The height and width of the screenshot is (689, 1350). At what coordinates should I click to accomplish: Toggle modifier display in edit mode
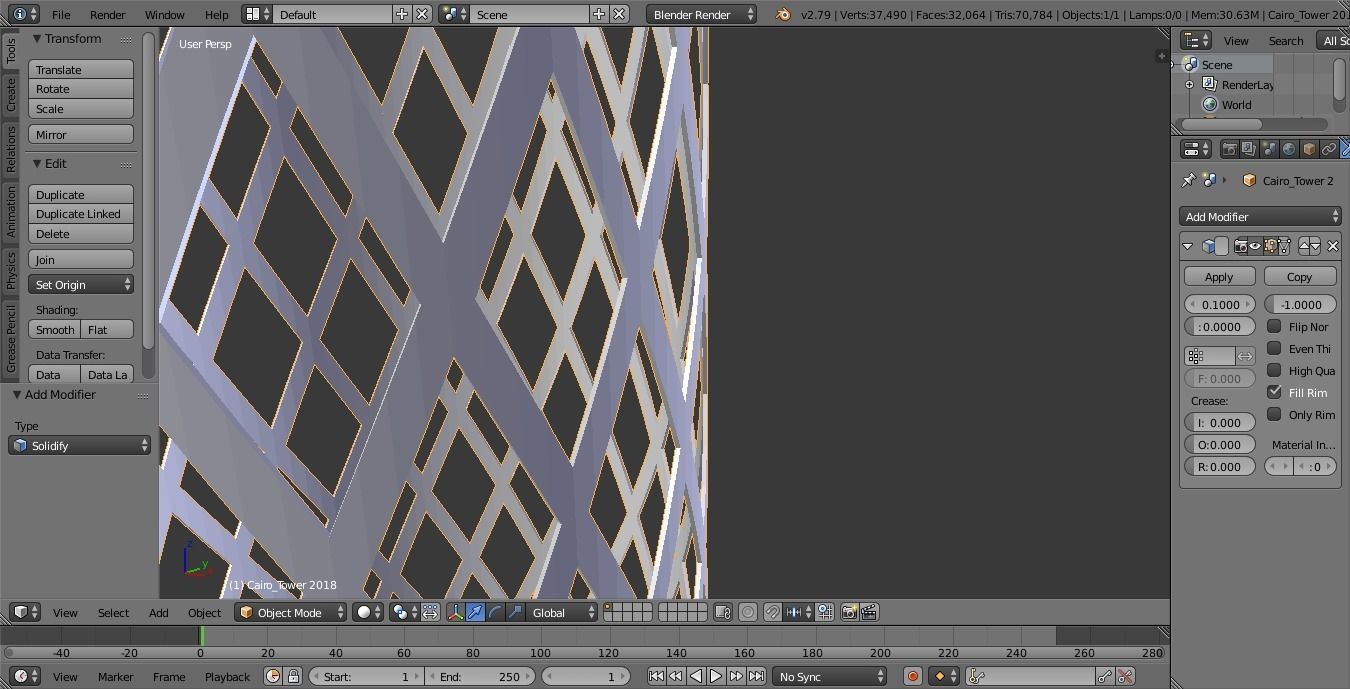pos(1269,246)
